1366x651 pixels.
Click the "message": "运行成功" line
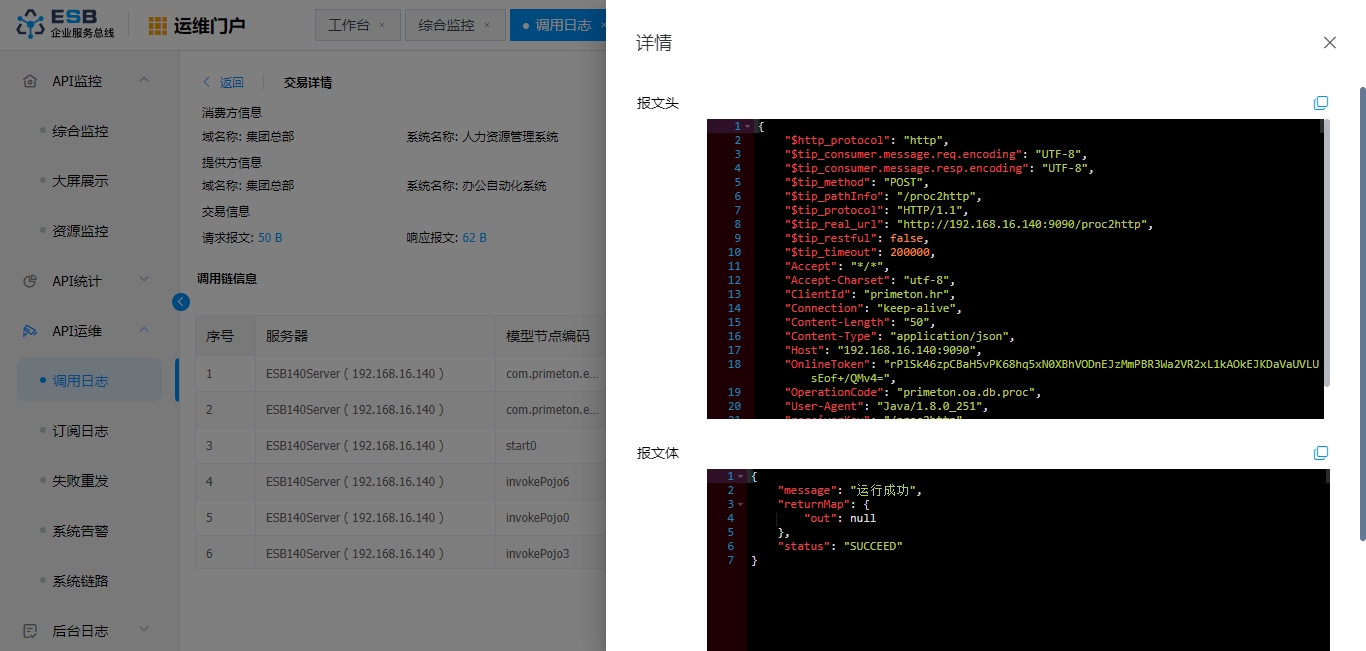pyautogui.click(x=849, y=491)
